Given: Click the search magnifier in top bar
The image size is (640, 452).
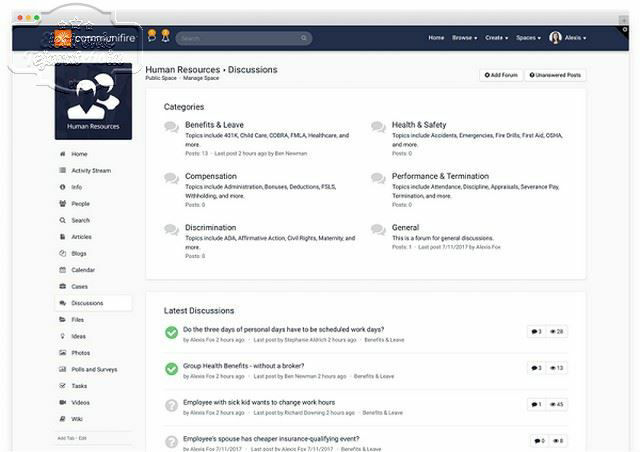Looking at the screenshot, I should (x=304, y=38).
